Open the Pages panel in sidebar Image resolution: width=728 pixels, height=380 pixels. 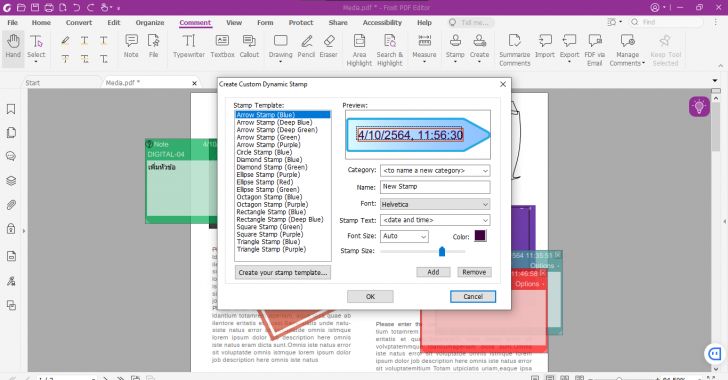[x=11, y=133]
